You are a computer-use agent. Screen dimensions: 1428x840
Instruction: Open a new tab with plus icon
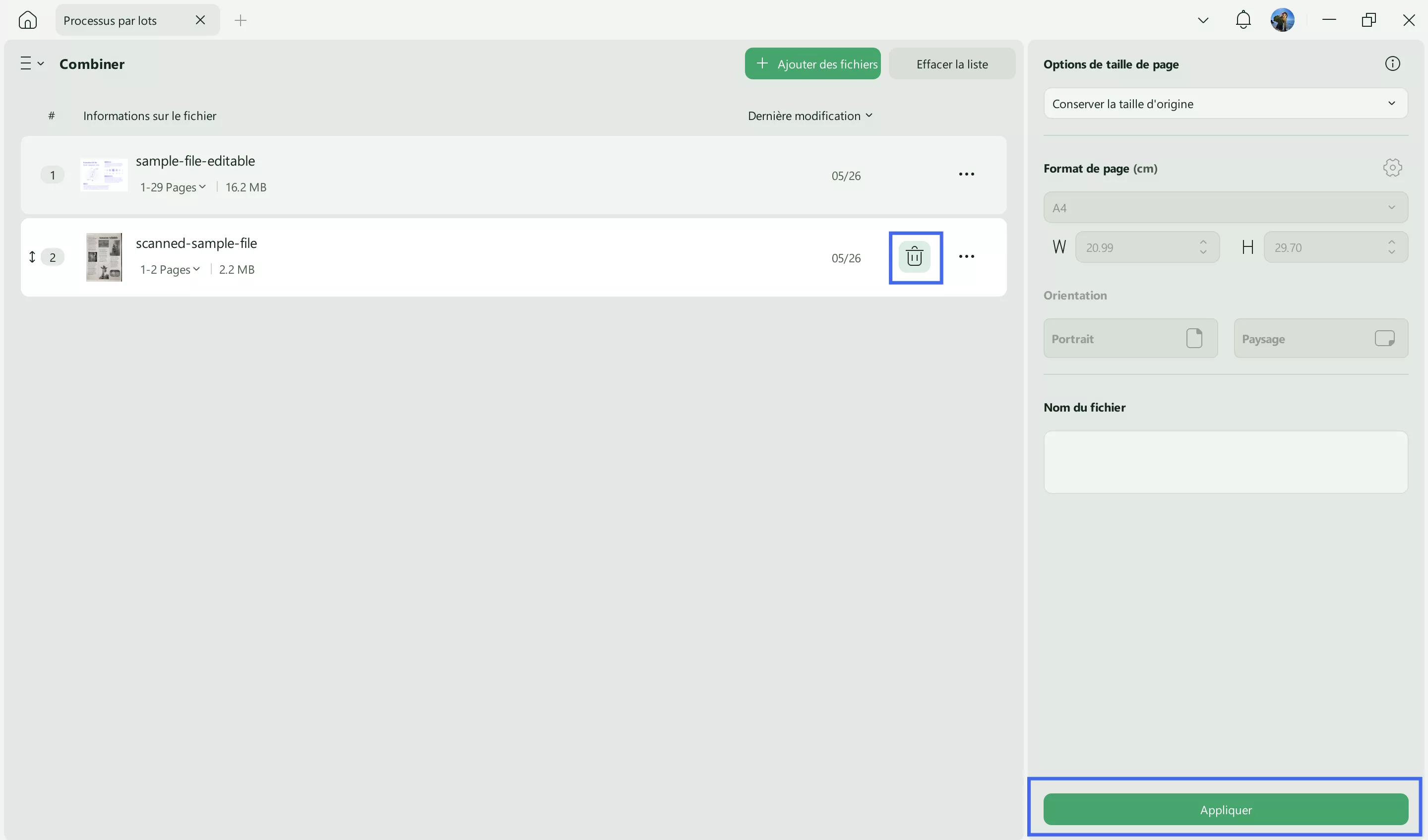tap(241, 20)
